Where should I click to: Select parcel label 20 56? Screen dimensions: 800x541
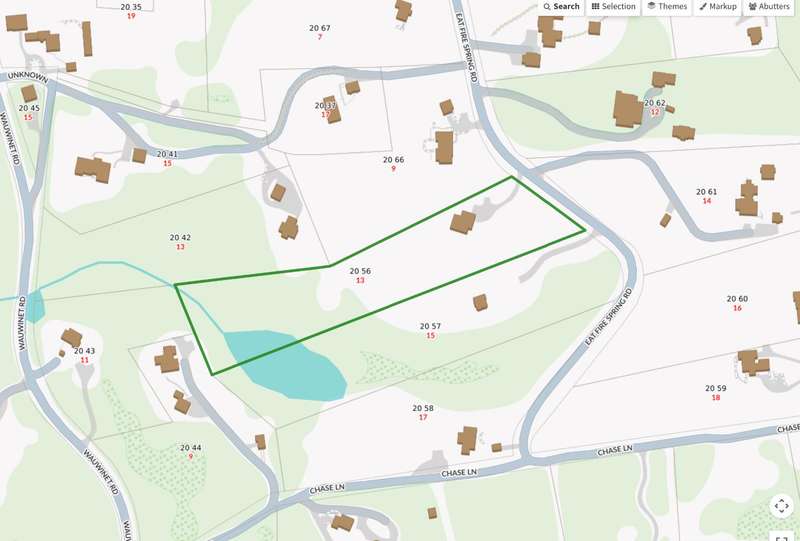pyautogui.click(x=360, y=271)
